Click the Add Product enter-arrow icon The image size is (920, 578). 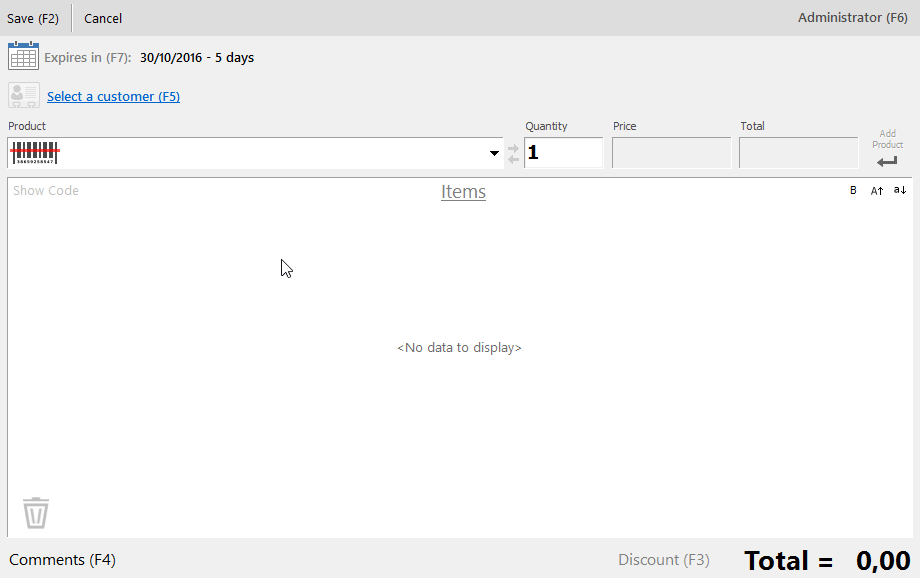[x=887, y=161]
